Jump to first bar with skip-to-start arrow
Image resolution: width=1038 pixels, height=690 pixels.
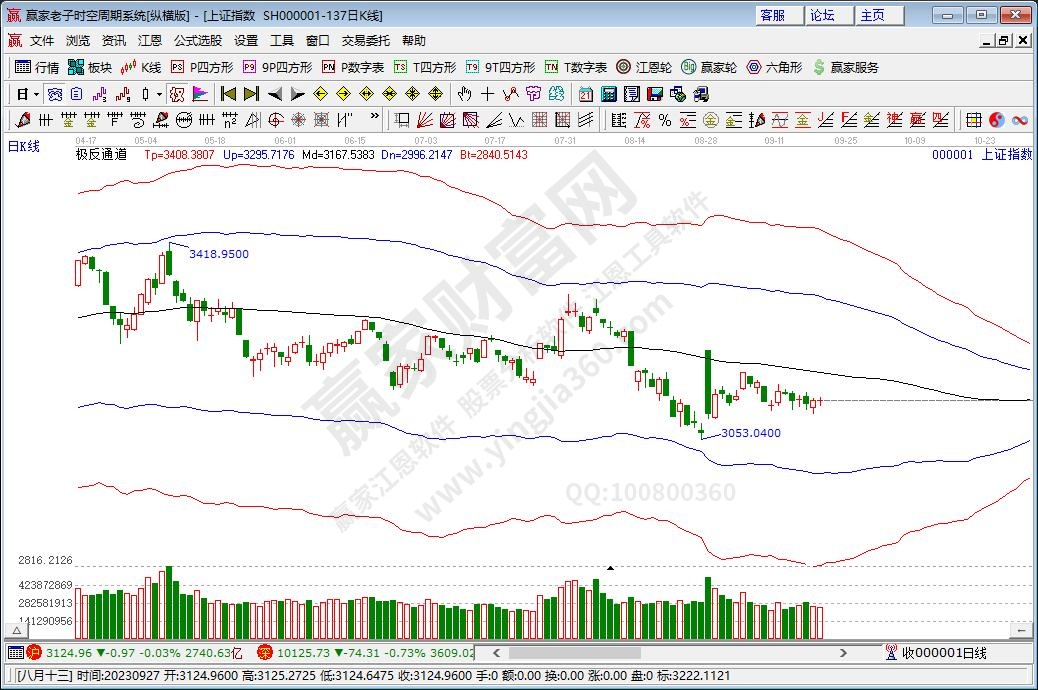[x=228, y=94]
